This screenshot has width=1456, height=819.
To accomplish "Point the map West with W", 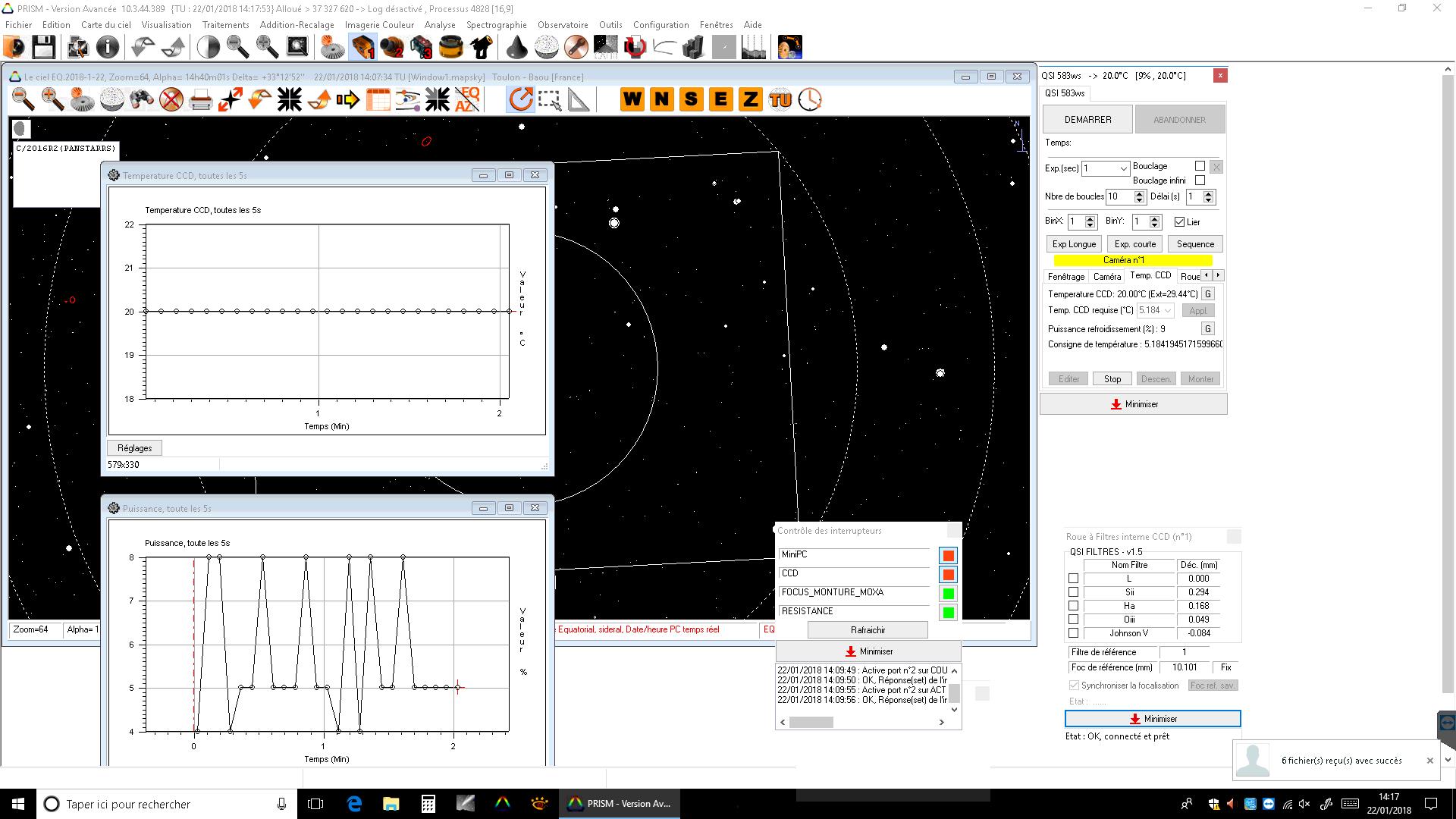I will tap(632, 99).
